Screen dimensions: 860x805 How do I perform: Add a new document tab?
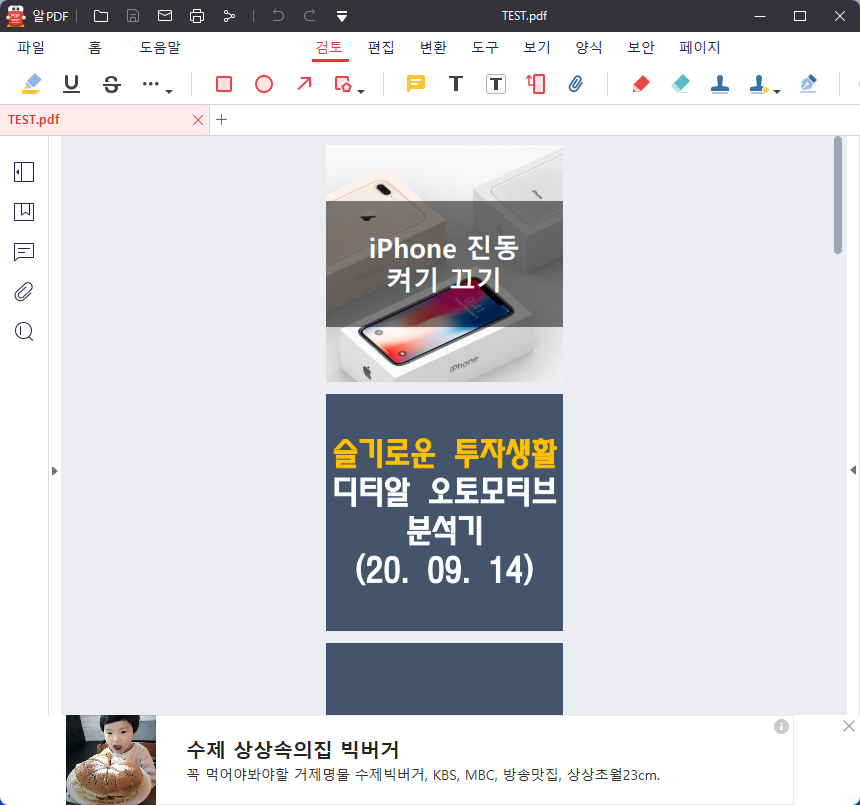pyautogui.click(x=222, y=120)
